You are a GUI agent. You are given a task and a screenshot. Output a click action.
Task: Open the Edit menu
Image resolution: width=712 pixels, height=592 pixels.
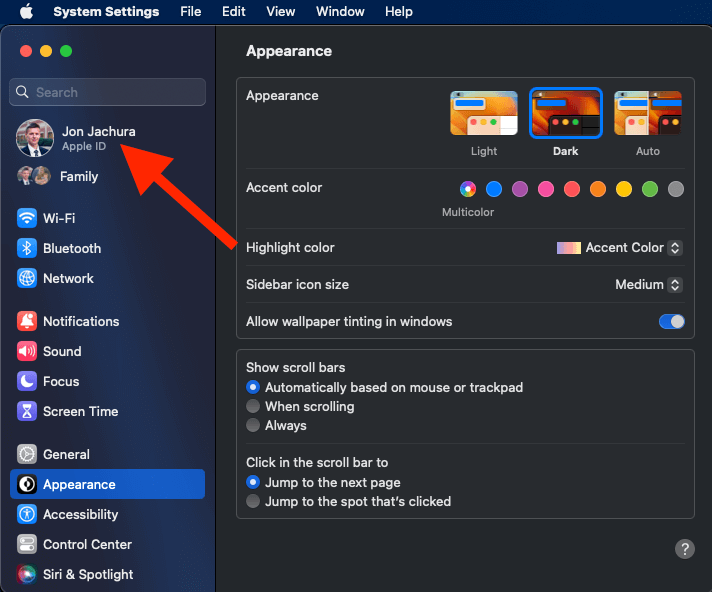pyautogui.click(x=233, y=11)
